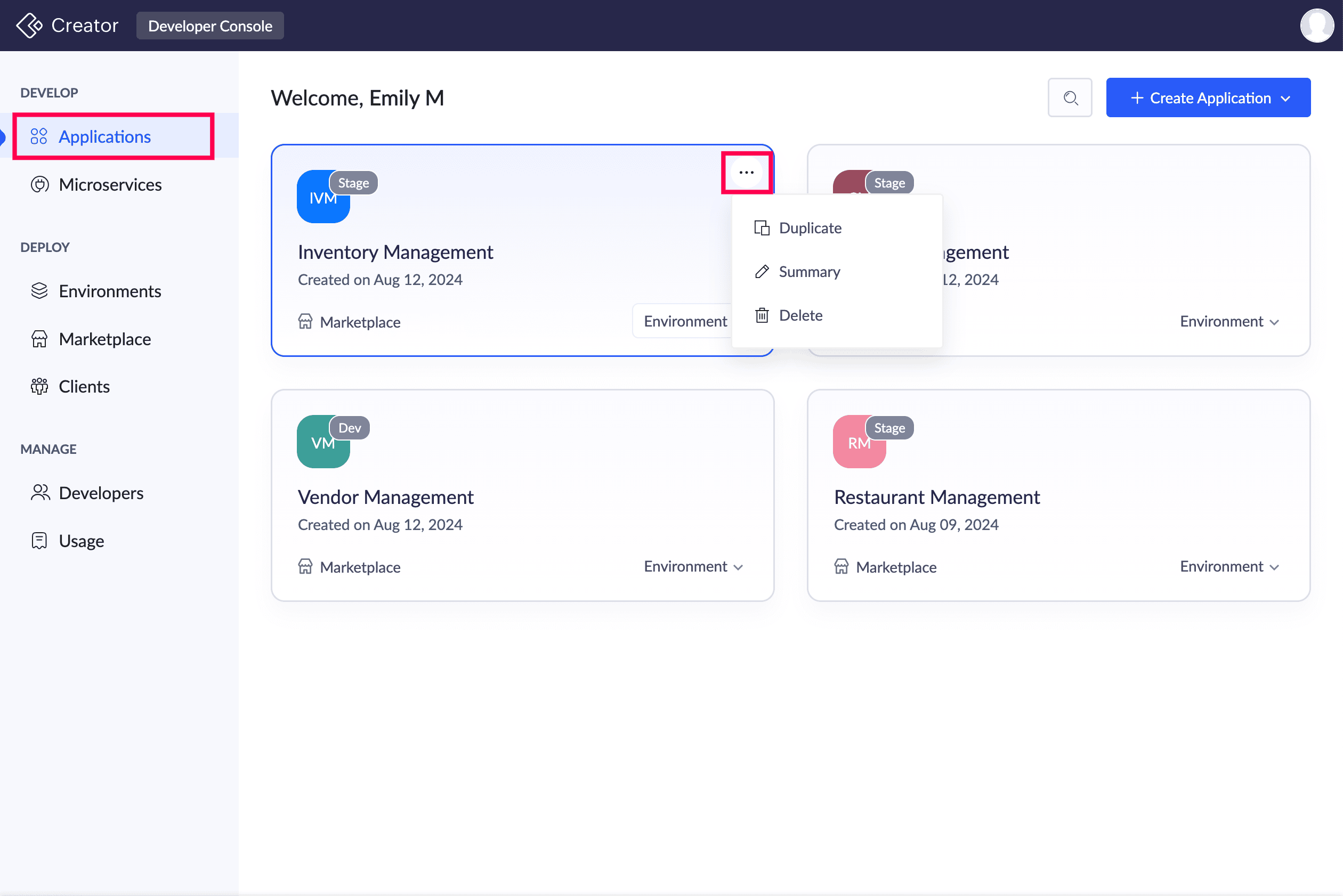Open the user profile avatar
Viewport: 1343px width, 896px height.
pyautogui.click(x=1316, y=26)
